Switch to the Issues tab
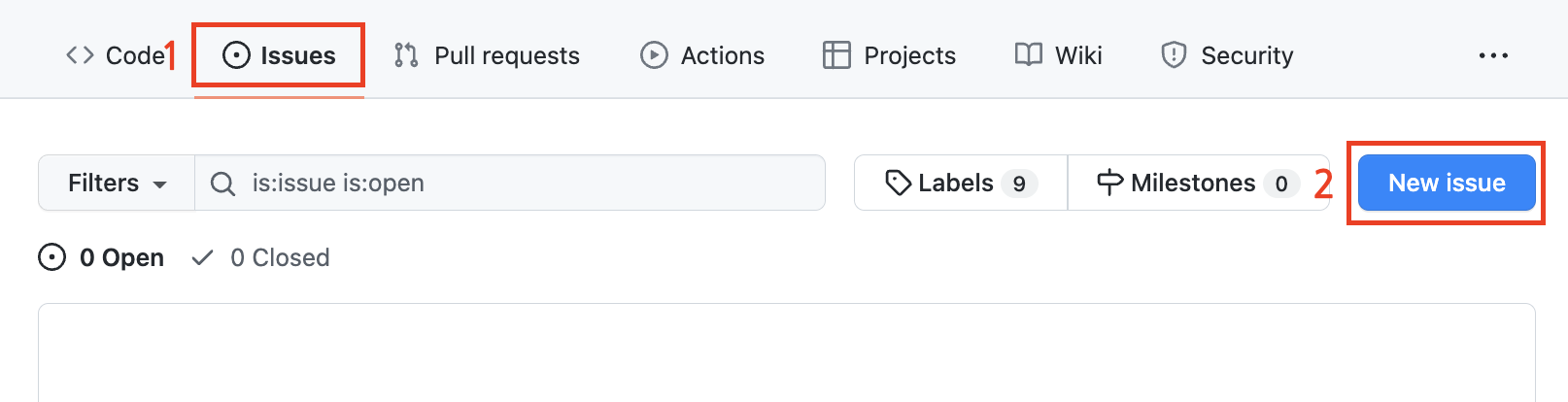Image resolution: width=1568 pixels, height=402 pixels. pos(279,55)
